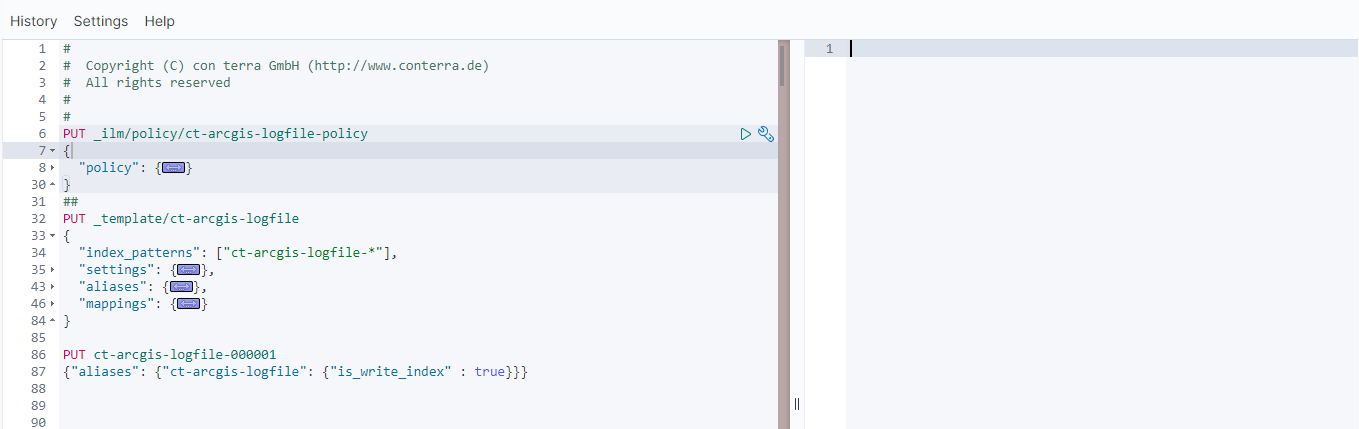
Task: Expand the settings block at line 35
Action: (x=52, y=270)
